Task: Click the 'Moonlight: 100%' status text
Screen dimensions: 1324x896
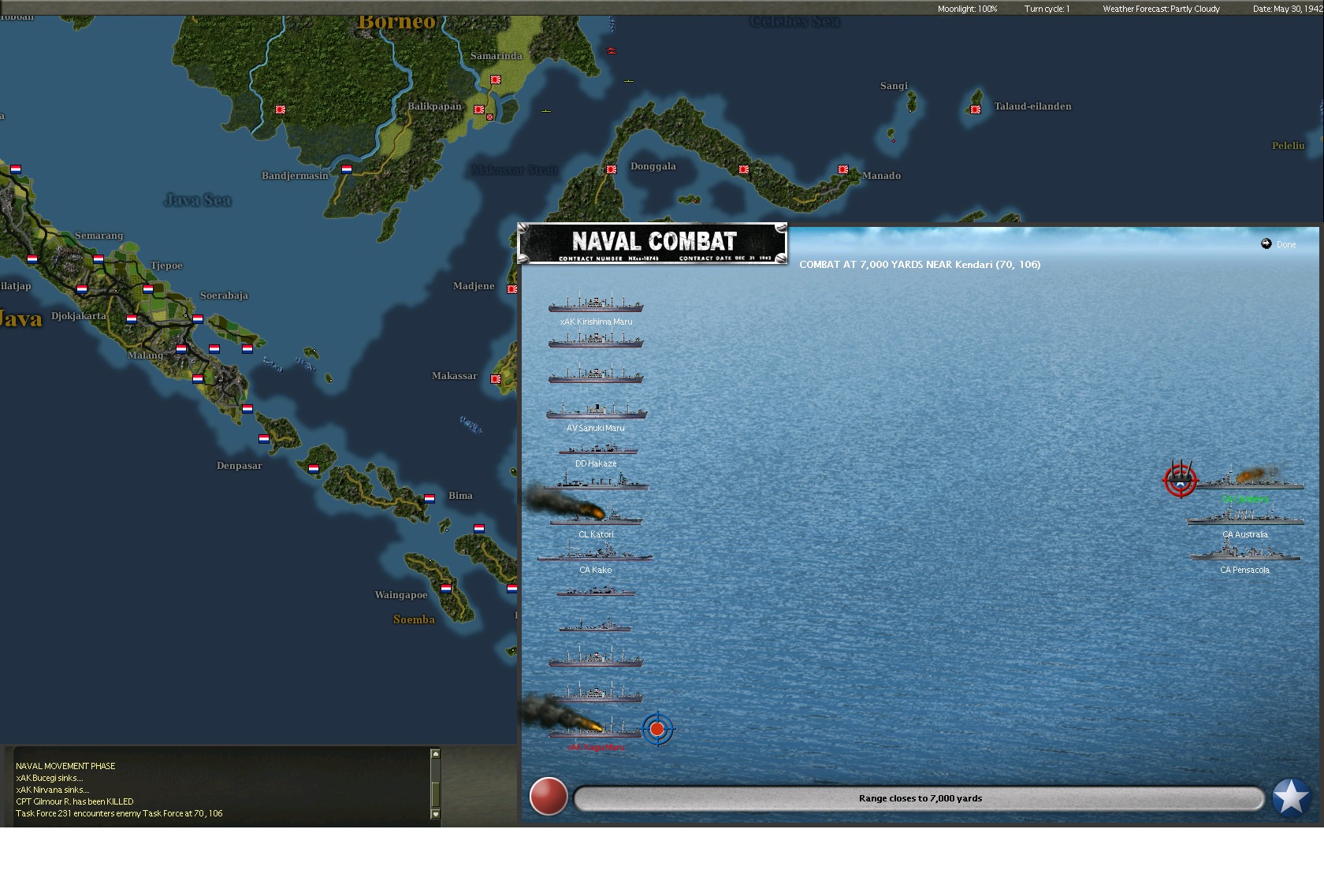Action: coord(967,9)
